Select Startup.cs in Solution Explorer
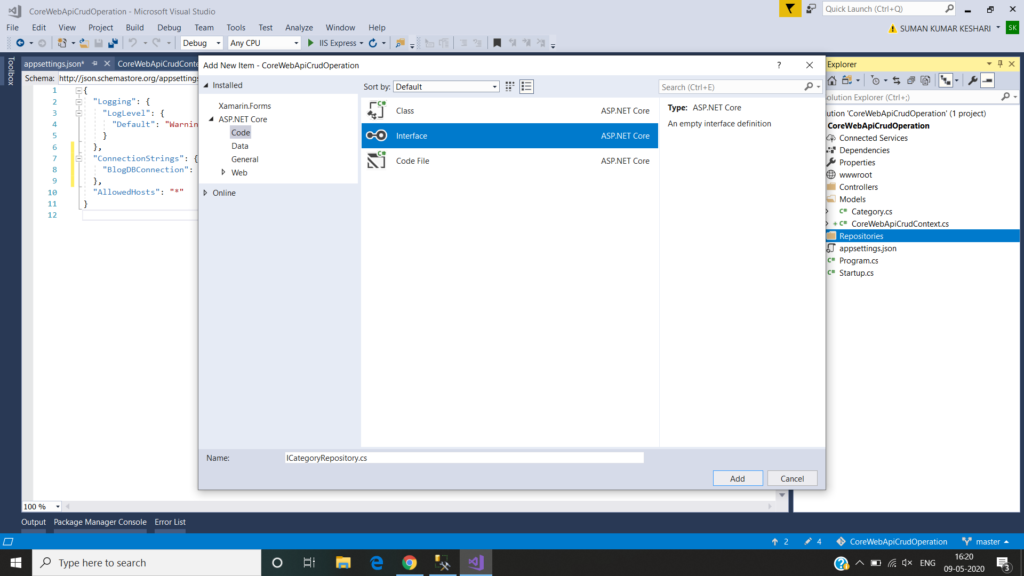The height and width of the screenshot is (576, 1024). [x=856, y=272]
